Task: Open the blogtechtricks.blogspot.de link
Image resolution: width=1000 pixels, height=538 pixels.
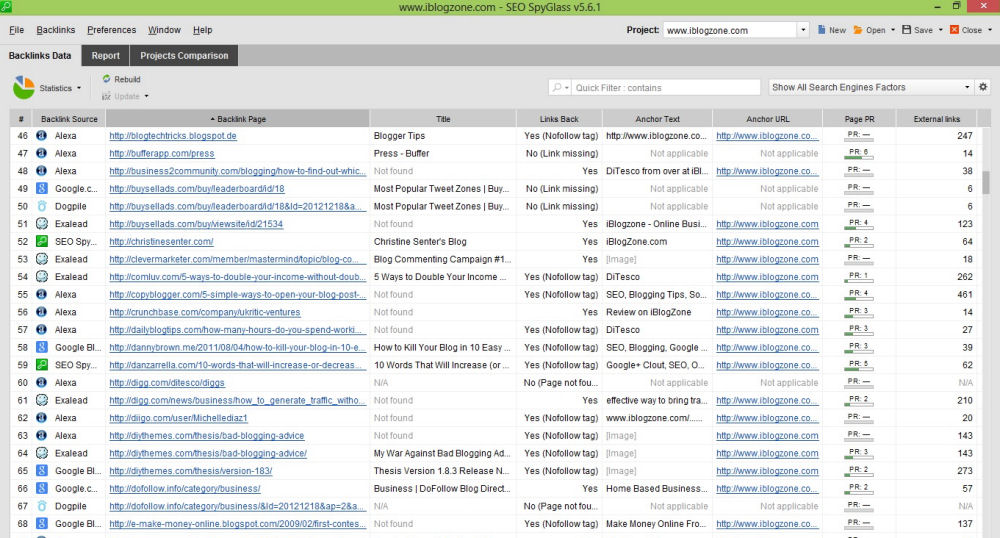Action: [173, 136]
